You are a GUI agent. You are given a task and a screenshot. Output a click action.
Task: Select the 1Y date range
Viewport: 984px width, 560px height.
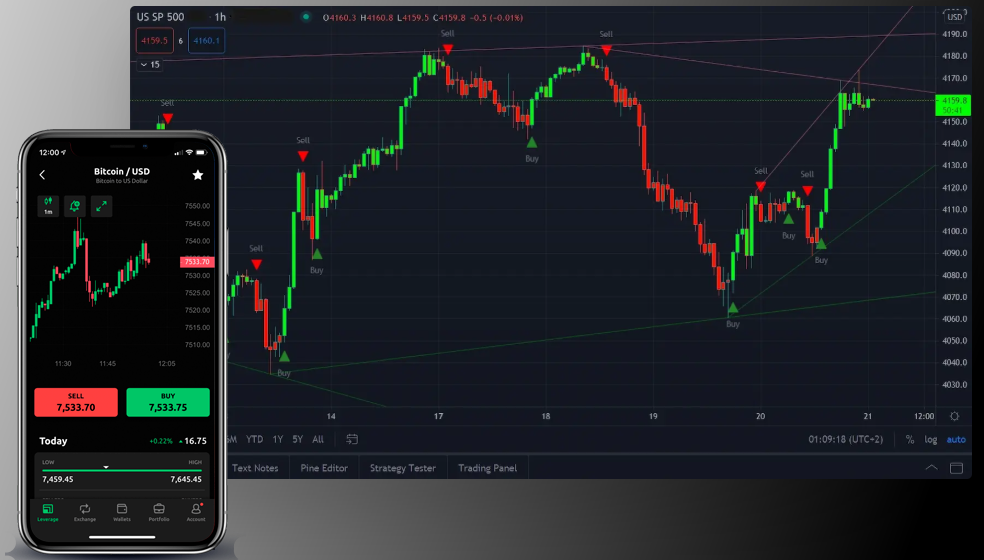pos(278,439)
